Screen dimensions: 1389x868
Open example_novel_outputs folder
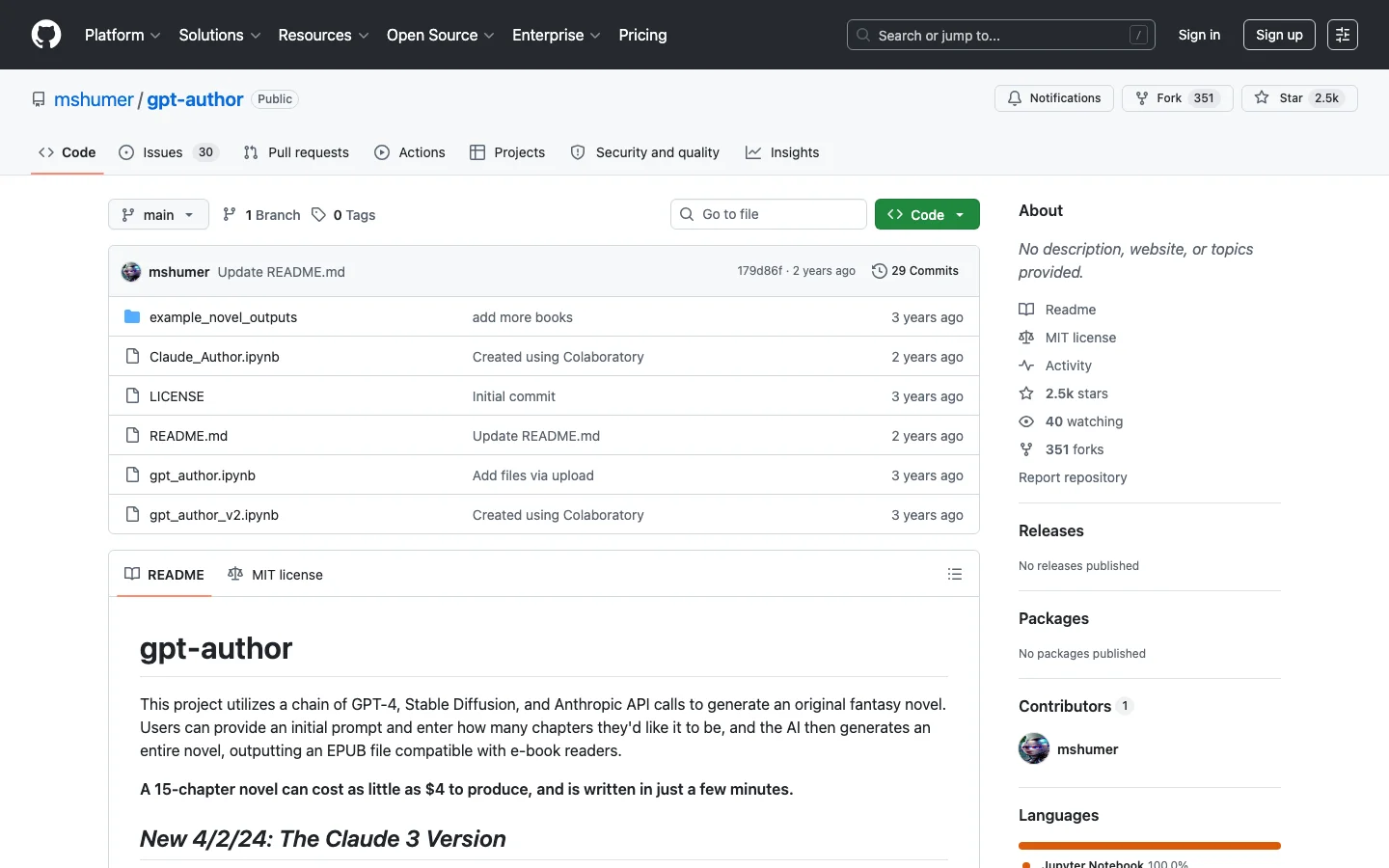pyautogui.click(x=223, y=317)
